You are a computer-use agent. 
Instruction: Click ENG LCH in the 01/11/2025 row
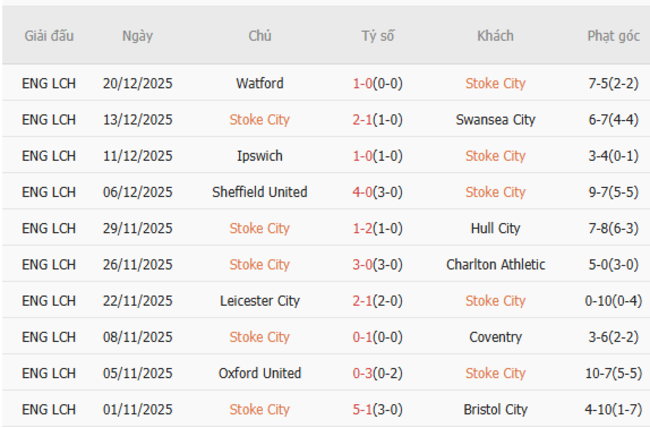click(49, 409)
